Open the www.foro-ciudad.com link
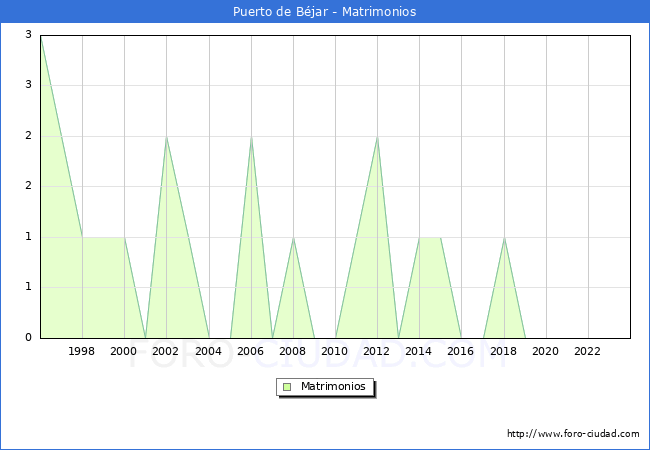The width and height of the screenshot is (650, 450). (x=573, y=434)
